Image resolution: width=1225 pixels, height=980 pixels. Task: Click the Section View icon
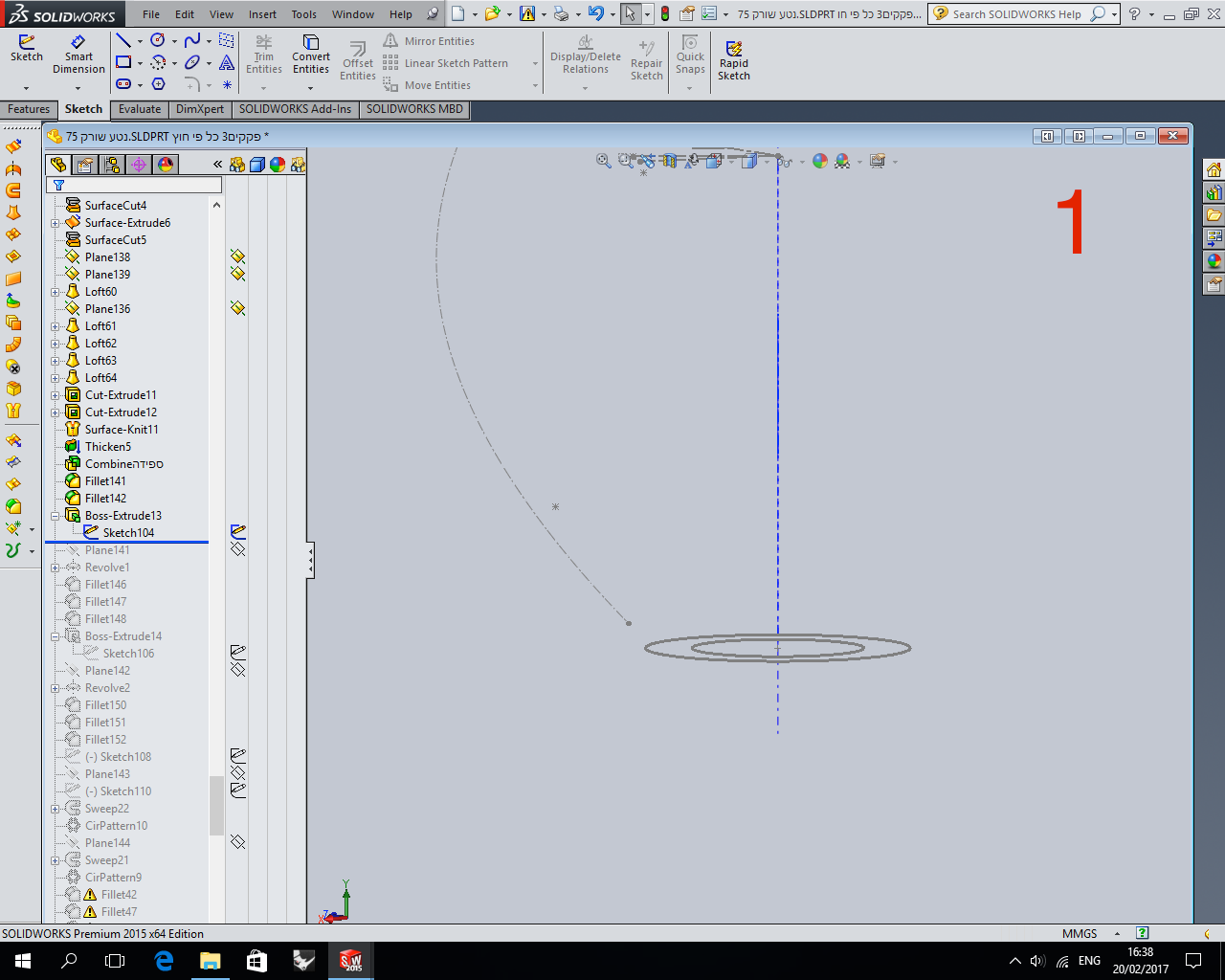pos(669,161)
